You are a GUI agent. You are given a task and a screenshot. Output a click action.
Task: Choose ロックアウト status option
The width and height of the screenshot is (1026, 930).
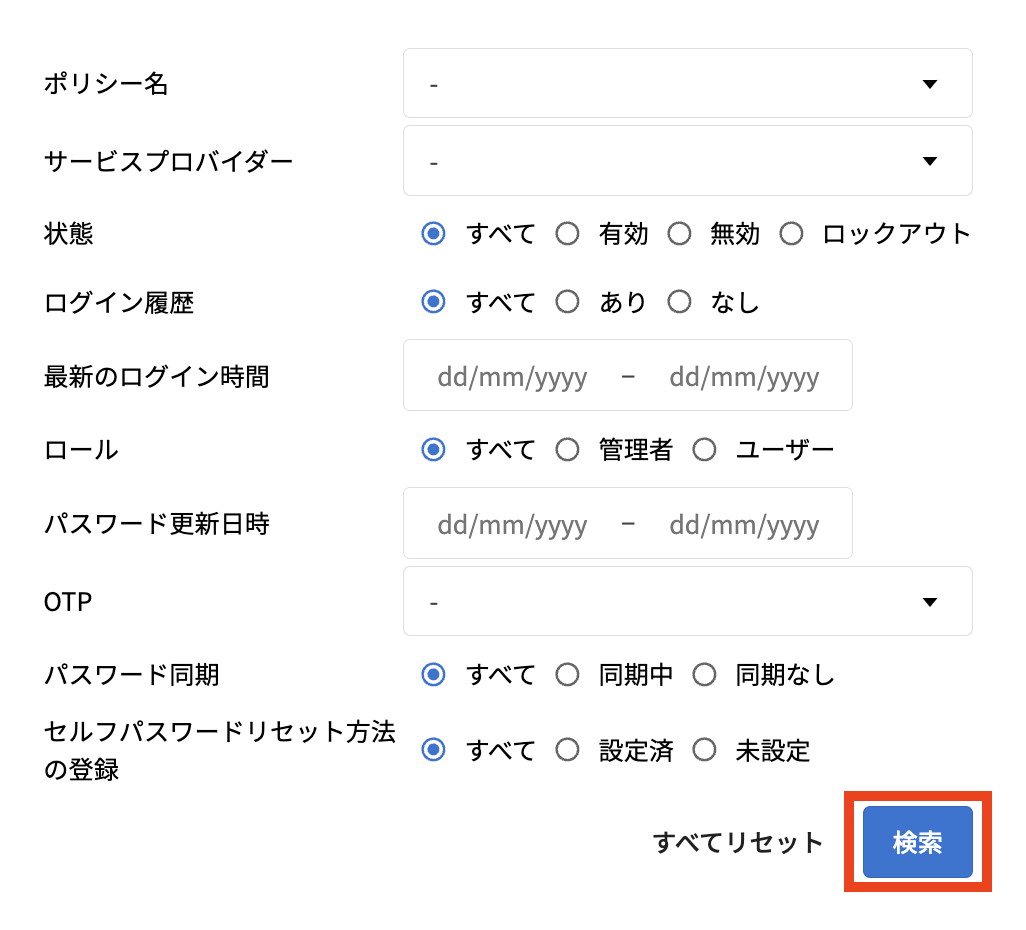tap(792, 234)
